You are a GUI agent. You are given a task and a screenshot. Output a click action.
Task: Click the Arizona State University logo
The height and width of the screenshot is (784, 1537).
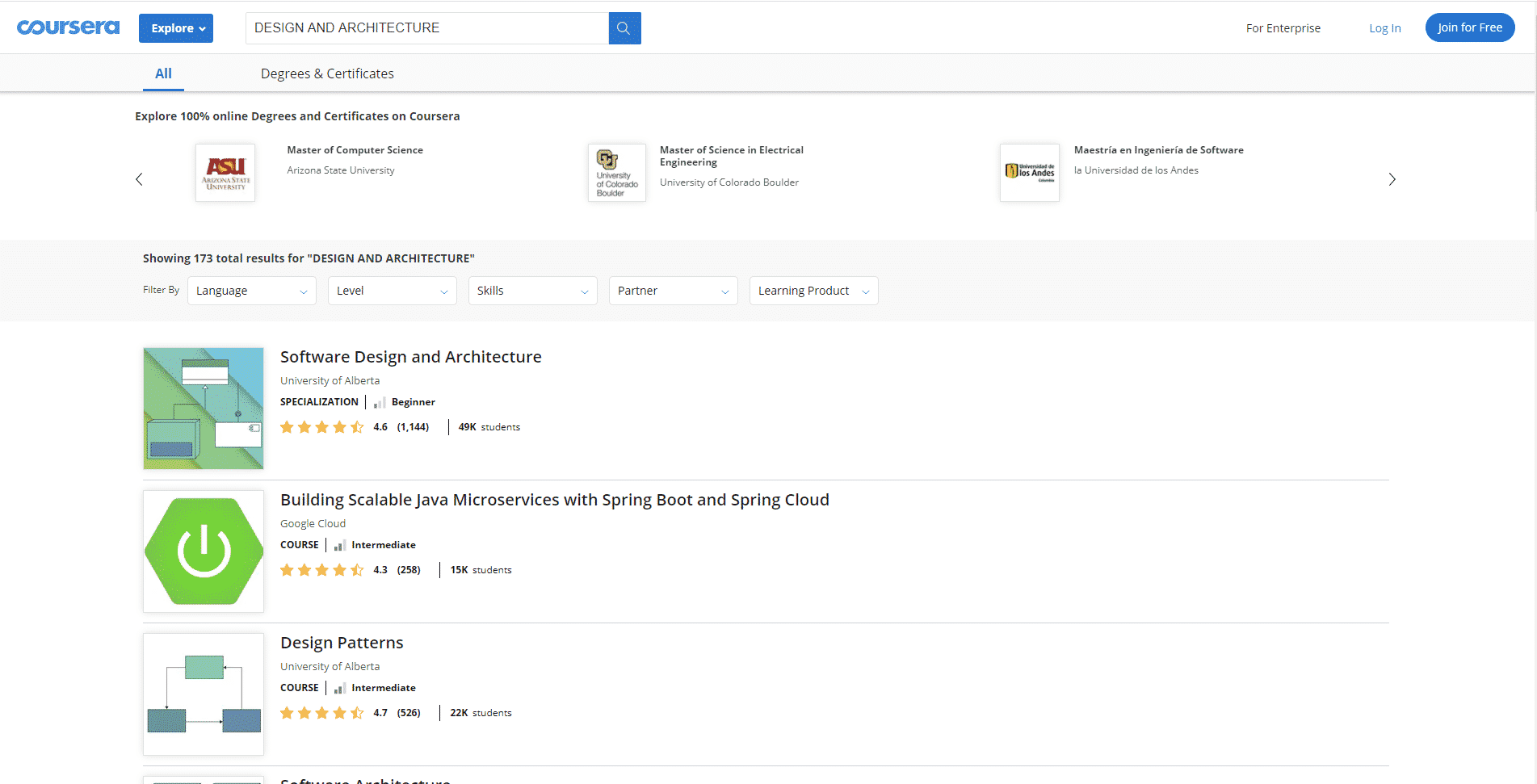coord(225,173)
